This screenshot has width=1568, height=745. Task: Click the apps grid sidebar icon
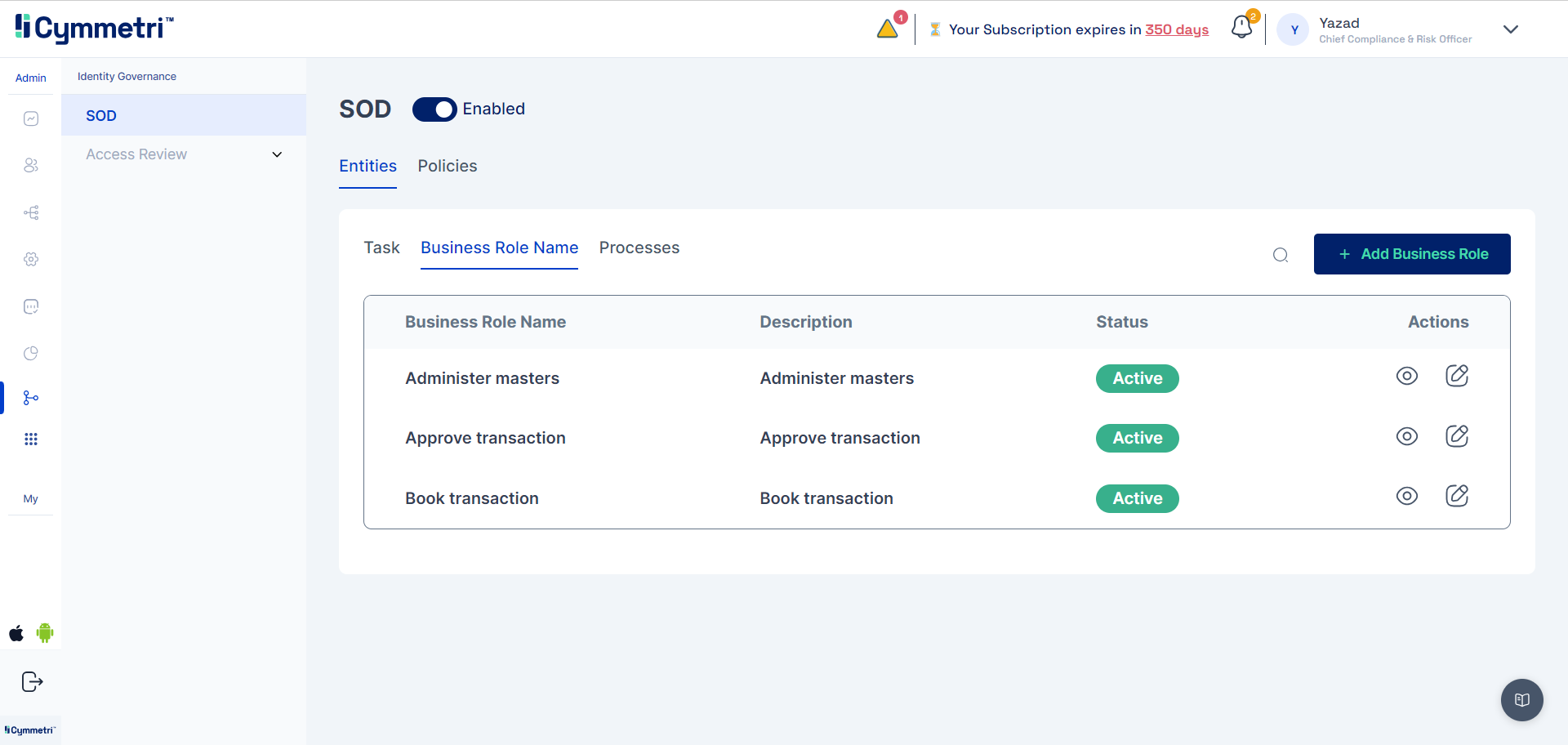click(31, 439)
